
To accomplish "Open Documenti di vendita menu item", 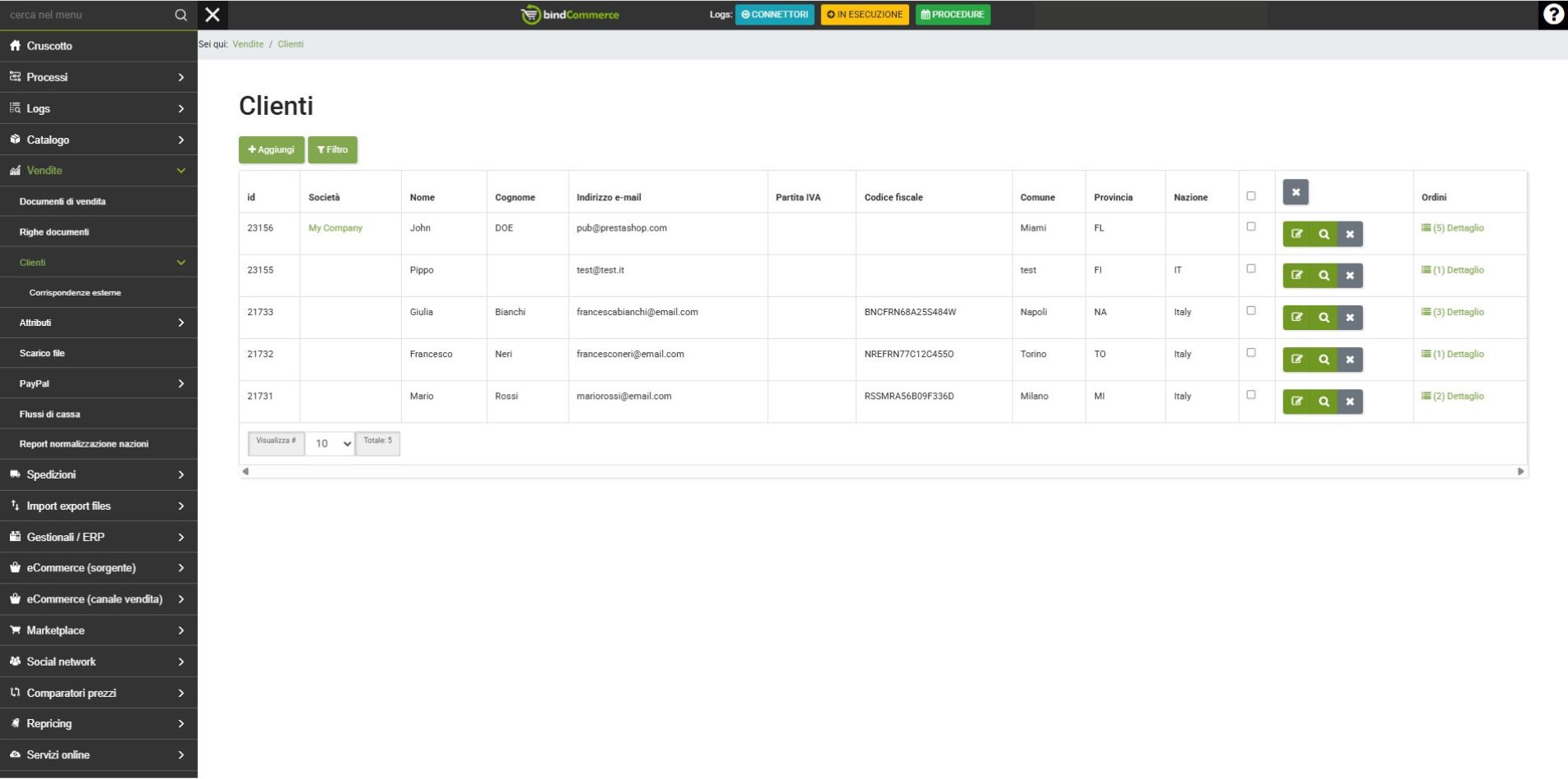I will 62,201.
